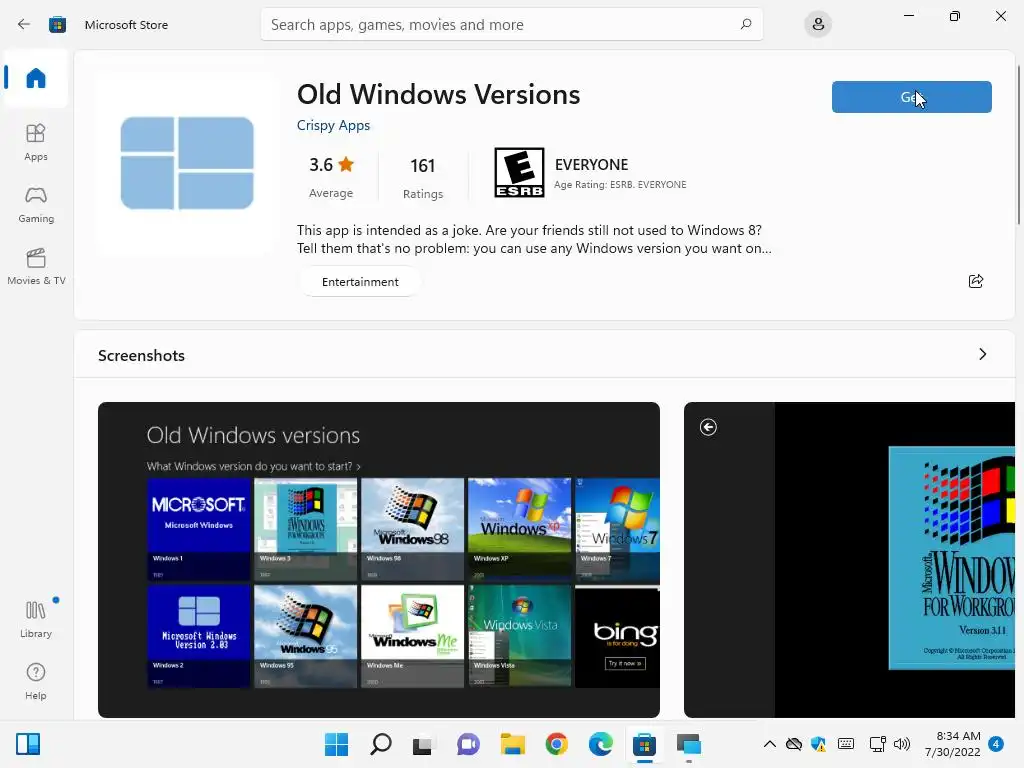Open notifications badge showing 4
This screenshot has height=768, width=1024.
(996, 744)
